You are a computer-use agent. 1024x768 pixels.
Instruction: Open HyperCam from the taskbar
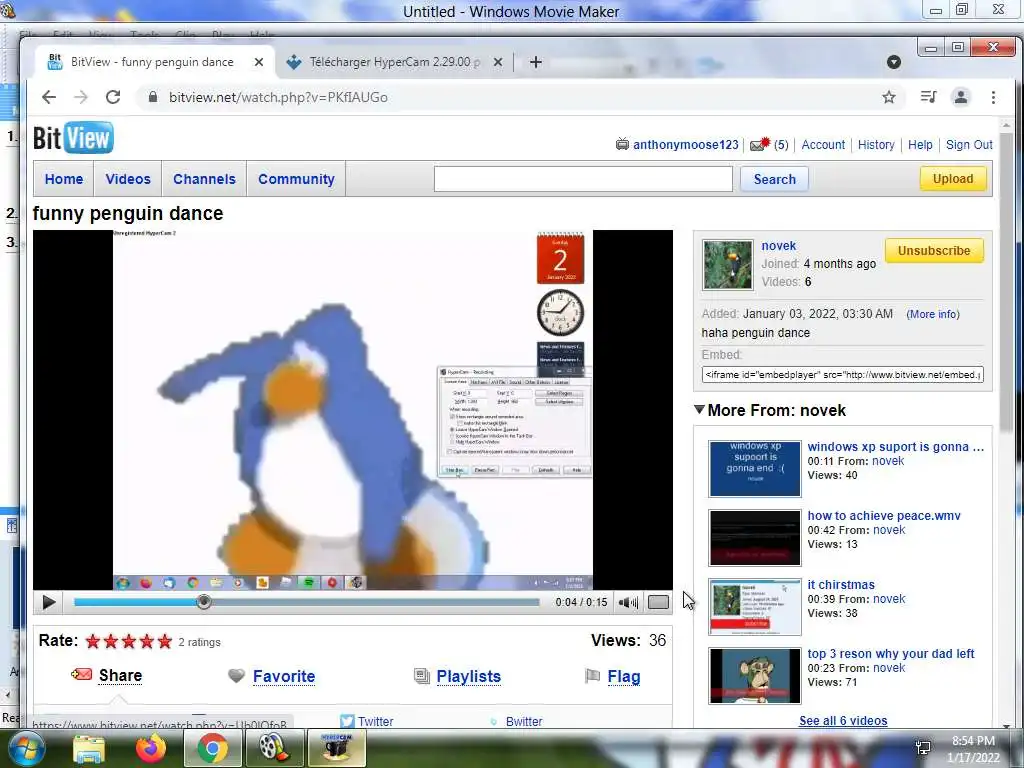coord(337,748)
